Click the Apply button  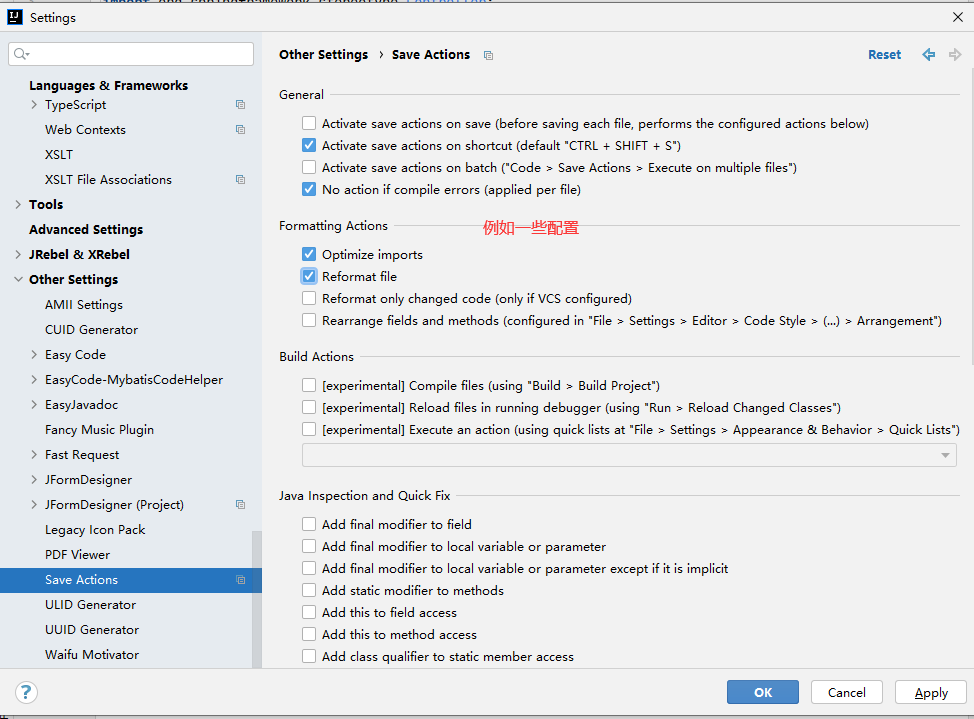[931, 692]
